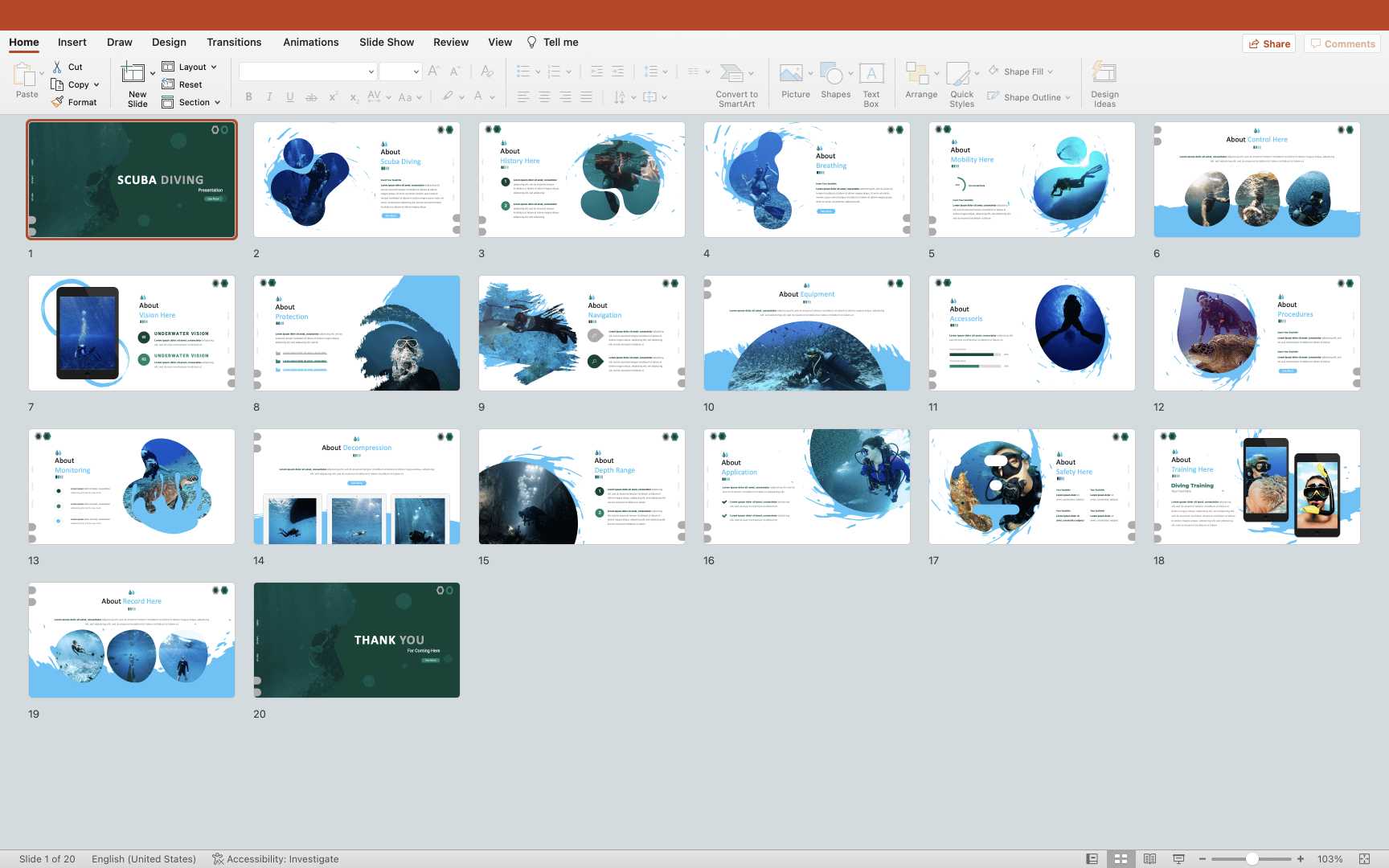The image size is (1389, 868).
Task: Open the font name combo box
Action: pyautogui.click(x=307, y=72)
